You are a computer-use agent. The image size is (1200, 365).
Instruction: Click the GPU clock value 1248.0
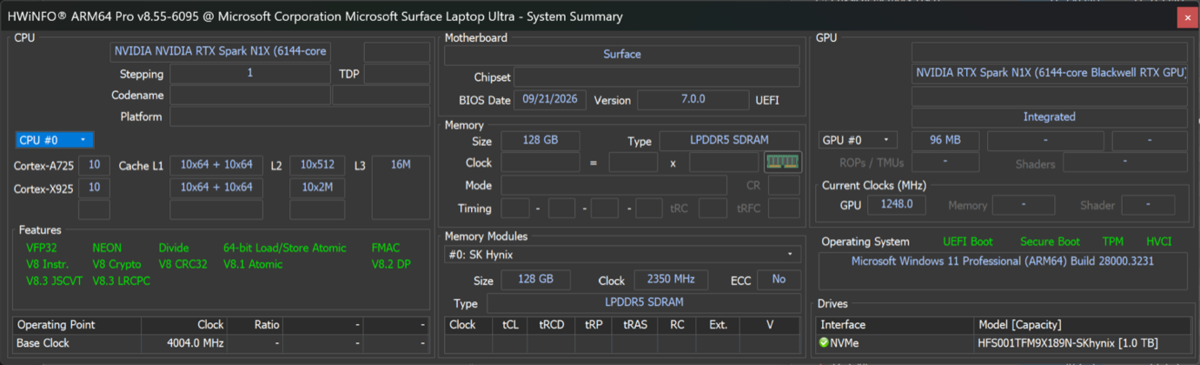point(896,204)
